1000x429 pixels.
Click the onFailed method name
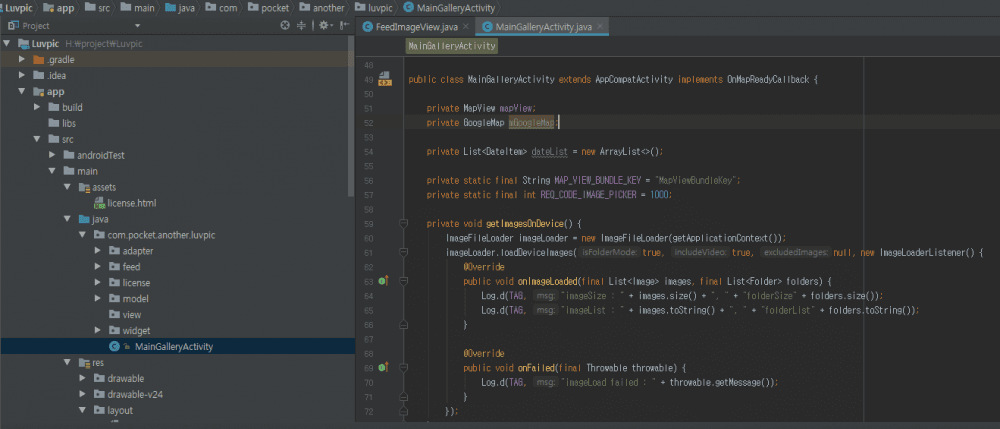pyautogui.click(x=536, y=368)
